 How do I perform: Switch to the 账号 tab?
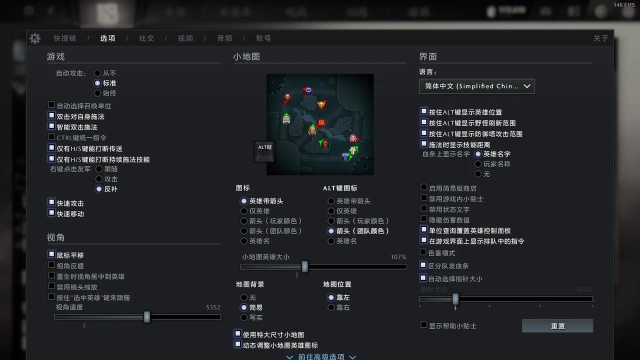click(263, 38)
